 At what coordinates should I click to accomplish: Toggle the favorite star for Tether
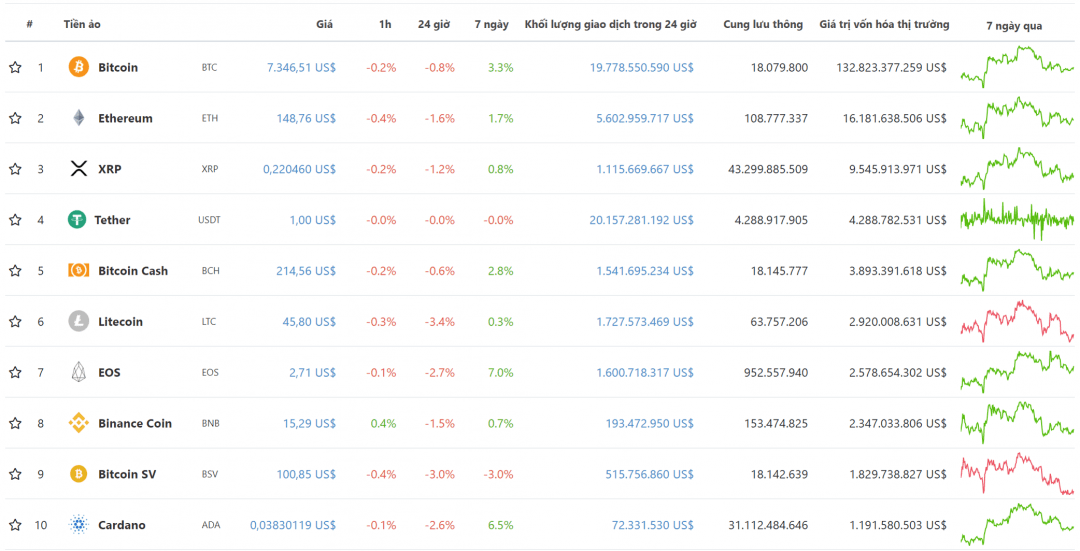15,220
